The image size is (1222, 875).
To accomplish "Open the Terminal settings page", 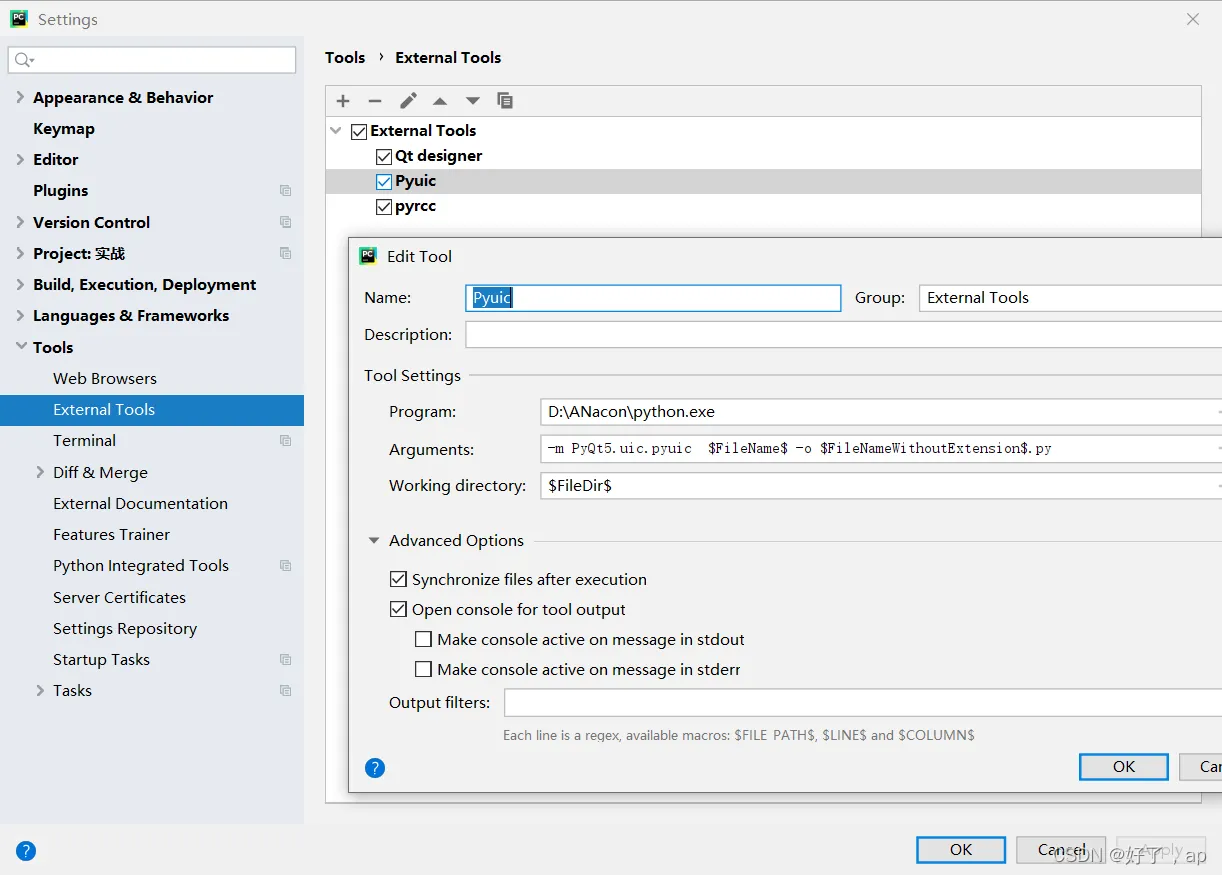I will (x=85, y=440).
